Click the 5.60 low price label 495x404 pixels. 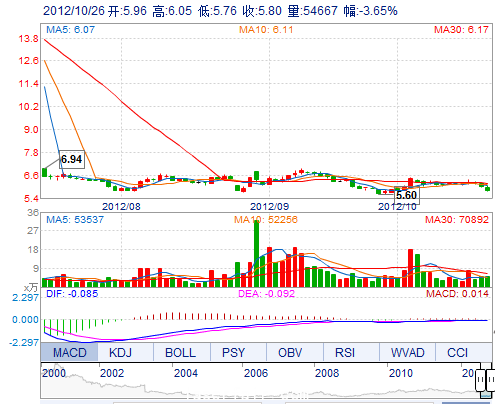[x=407, y=195]
